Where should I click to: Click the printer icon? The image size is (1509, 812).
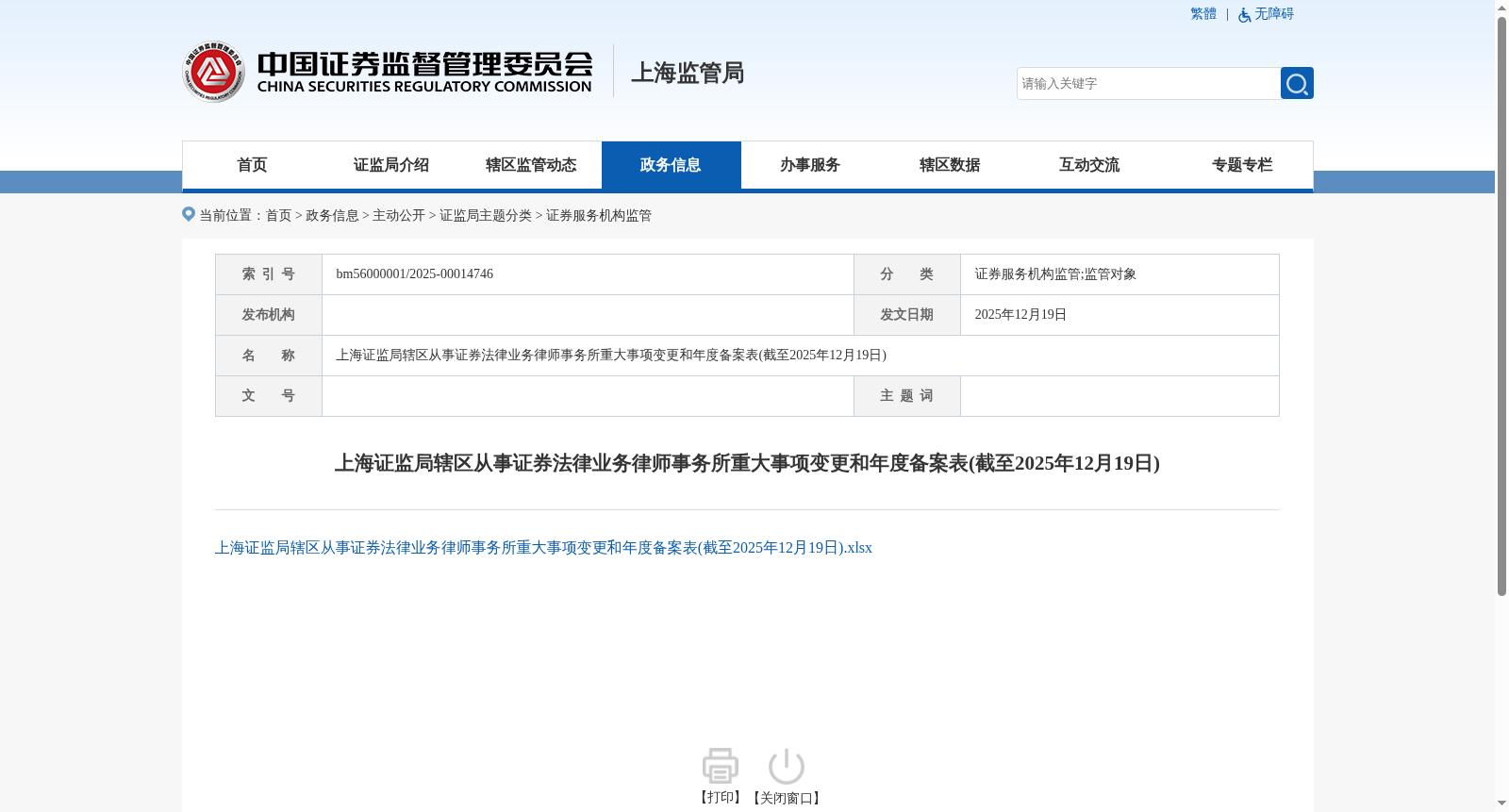click(x=721, y=766)
